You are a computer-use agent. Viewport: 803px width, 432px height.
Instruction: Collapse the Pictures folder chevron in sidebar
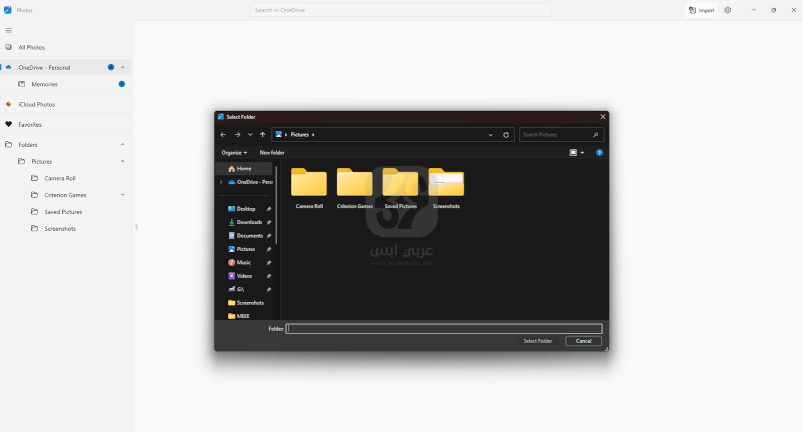pyautogui.click(x=122, y=161)
